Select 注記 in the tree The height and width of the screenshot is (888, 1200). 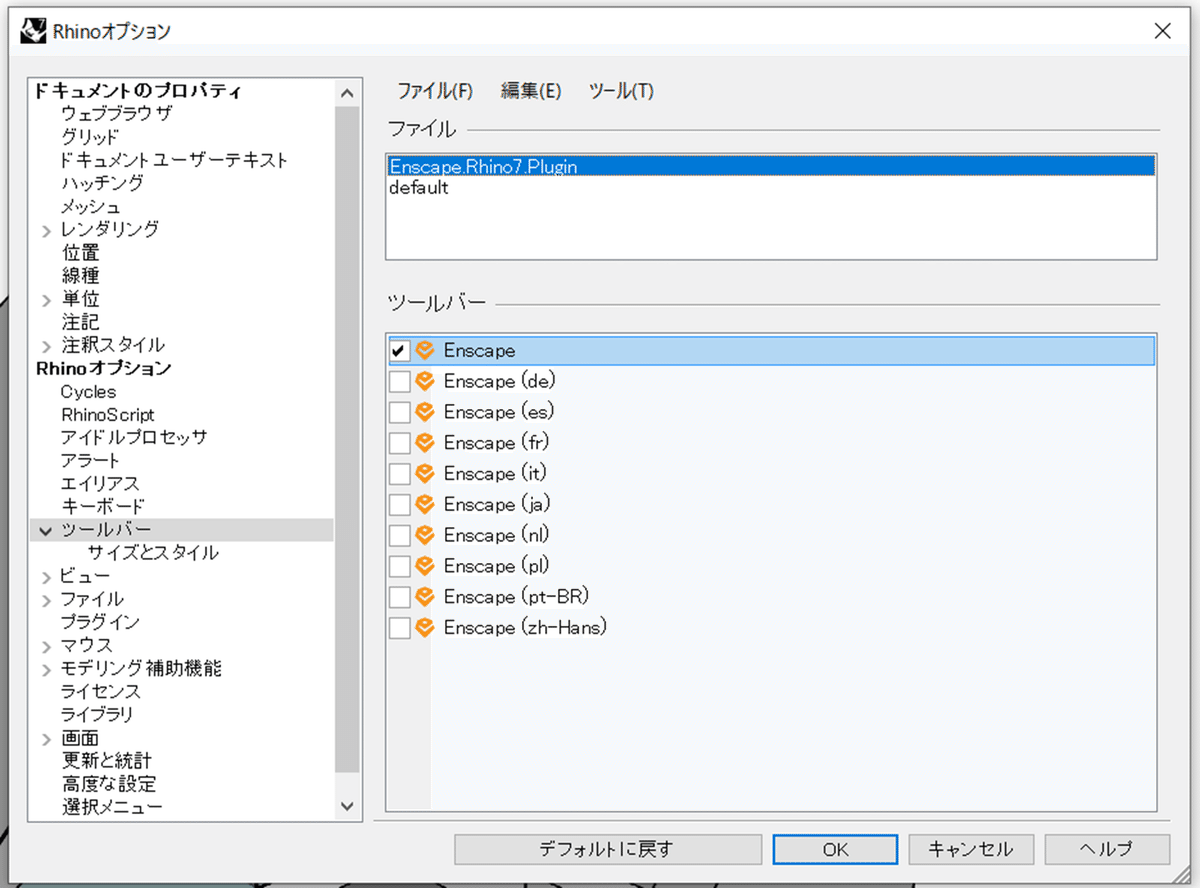tap(80, 322)
